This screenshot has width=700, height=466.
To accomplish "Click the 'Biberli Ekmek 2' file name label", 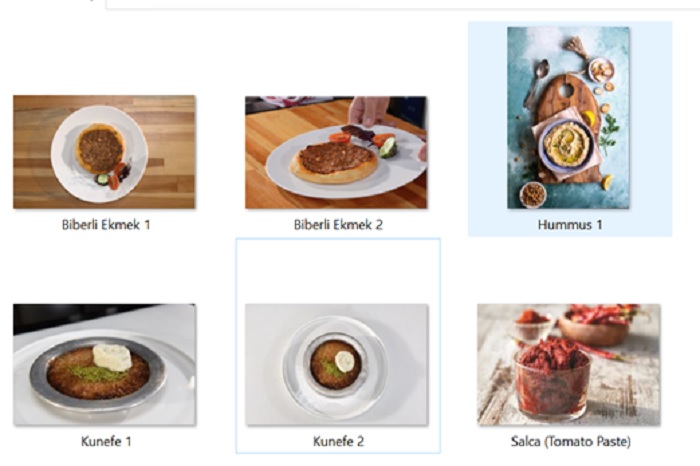I will pos(338,225).
